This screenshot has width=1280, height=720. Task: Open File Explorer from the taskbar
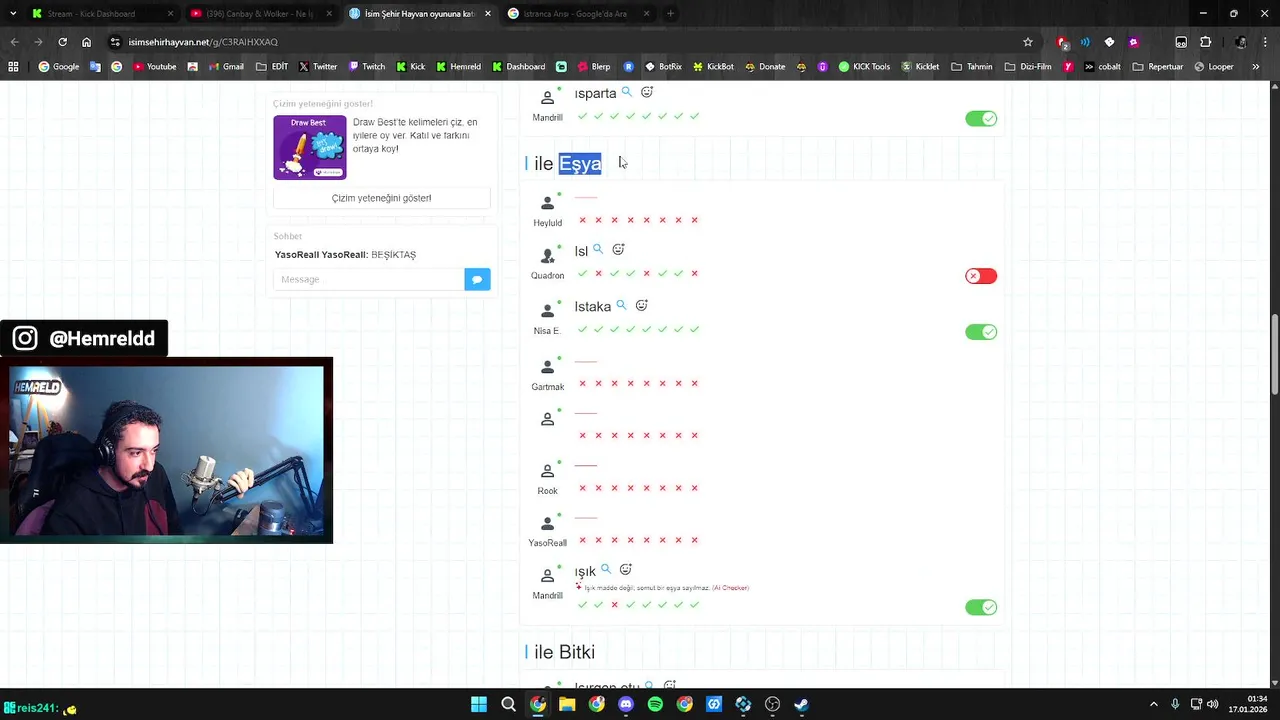[x=567, y=704]
